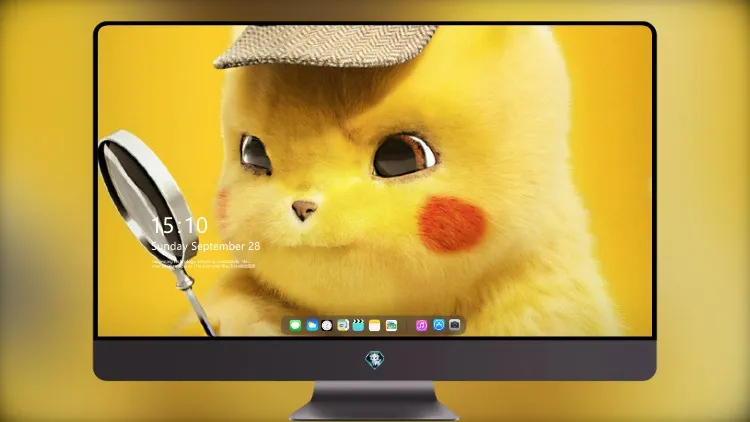Screen dimensions: 750x422
Task: Open the photo gallery app in dock
Action: [x=391, y=326]
